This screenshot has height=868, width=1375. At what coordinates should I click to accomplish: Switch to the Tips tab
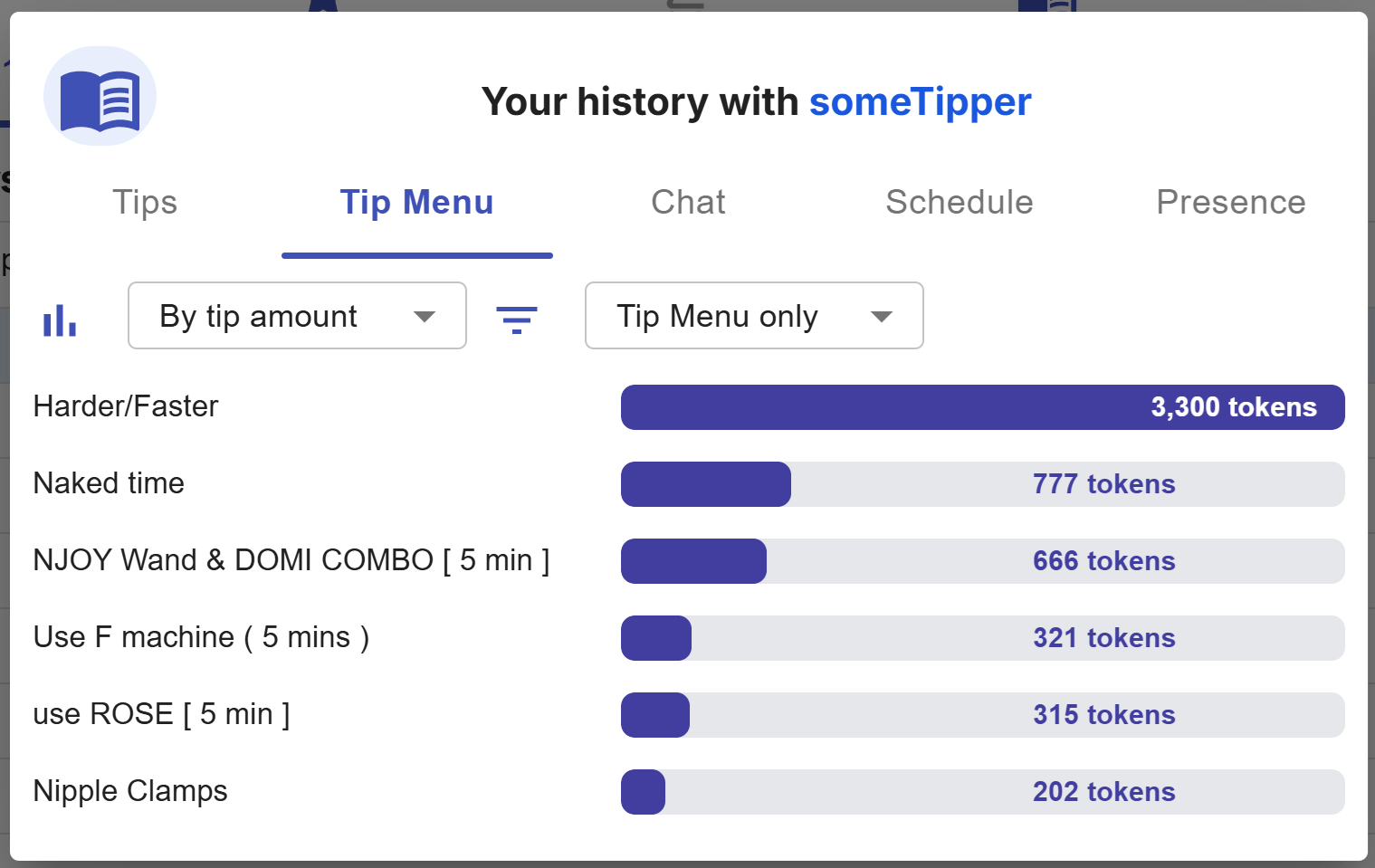(145, 202)
